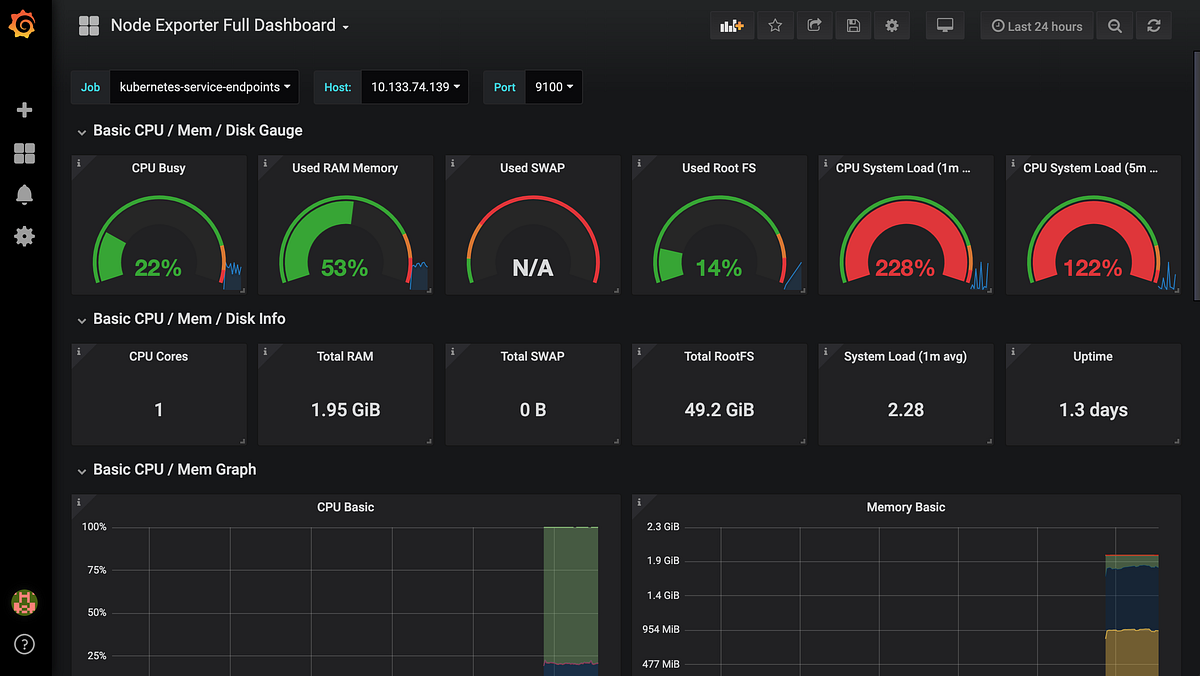Click the Add panel icon
This screenshot has width=1200, height=676.
(732, 26)
